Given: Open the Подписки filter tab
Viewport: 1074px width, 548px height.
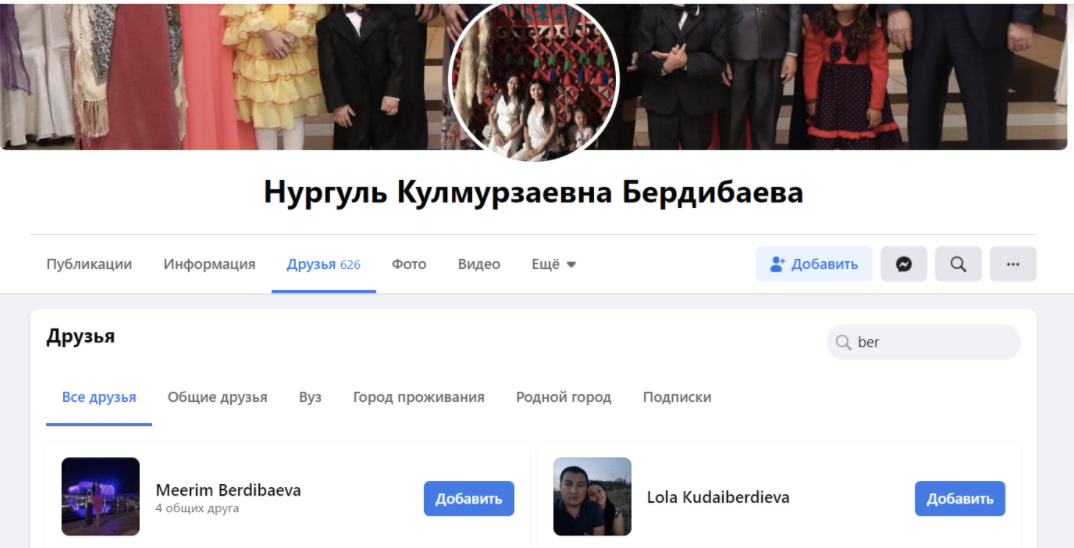Looking at the screenshot, I should (x=677, y=397).
